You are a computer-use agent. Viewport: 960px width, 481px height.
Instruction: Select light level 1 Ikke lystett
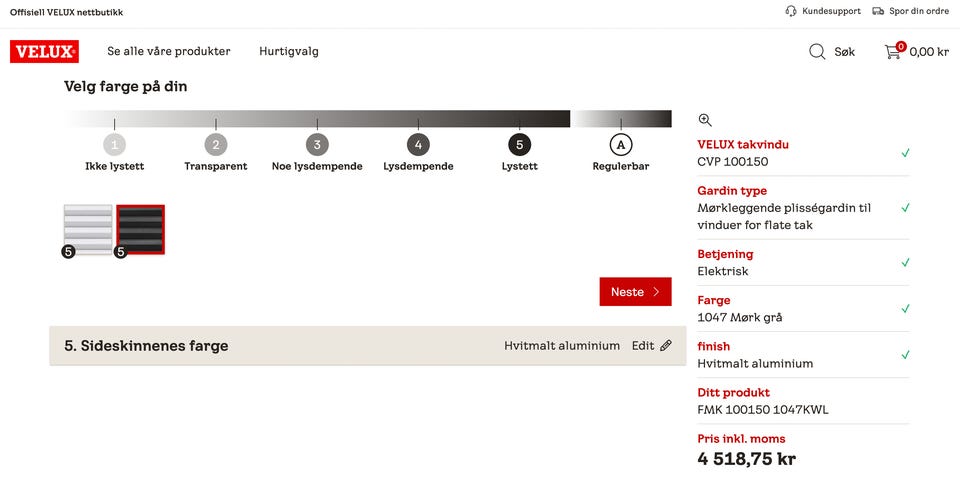tap(114, 145)
